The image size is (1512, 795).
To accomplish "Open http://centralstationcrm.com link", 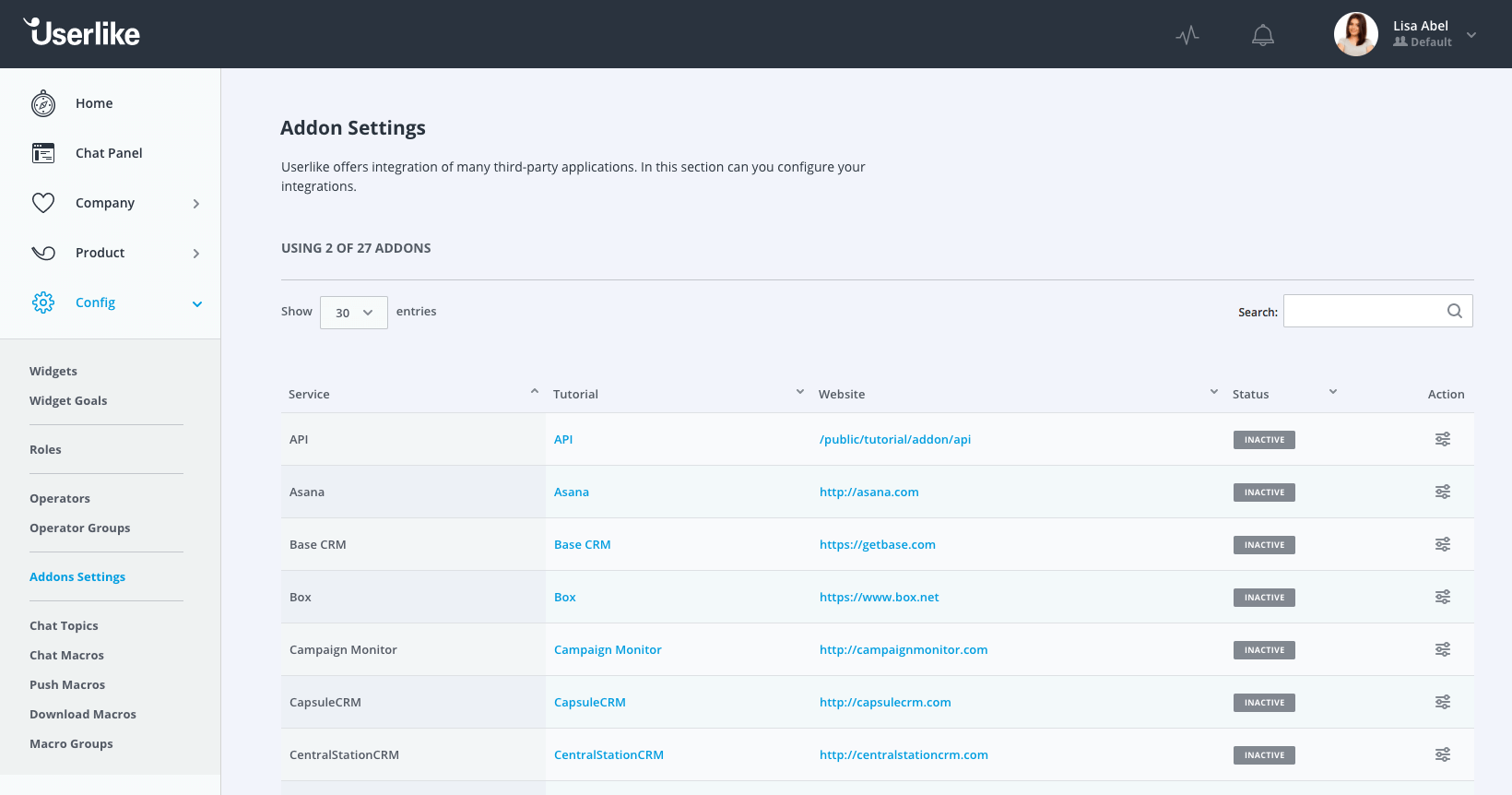I will coord(904,754).
